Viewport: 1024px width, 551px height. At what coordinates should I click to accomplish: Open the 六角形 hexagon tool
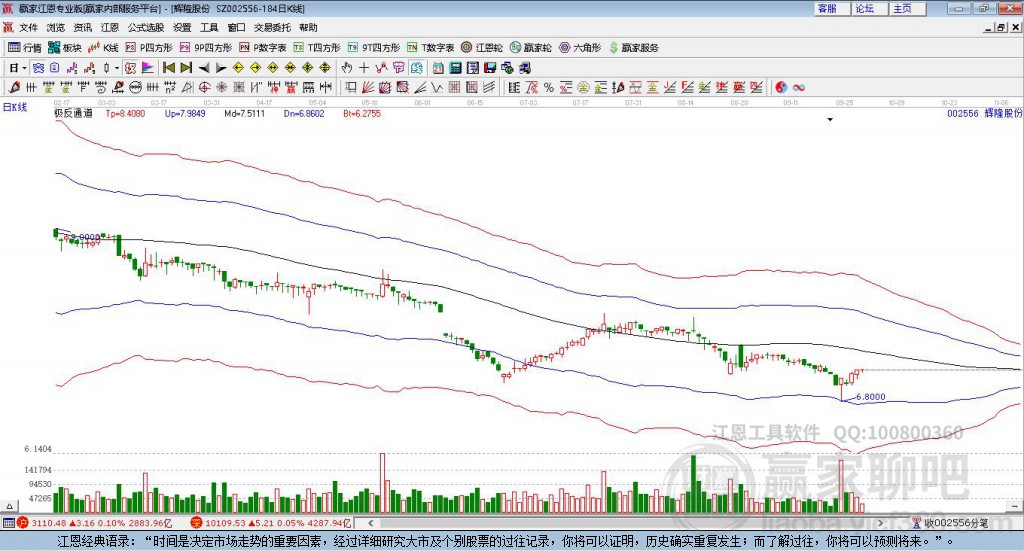click(580, 48)
